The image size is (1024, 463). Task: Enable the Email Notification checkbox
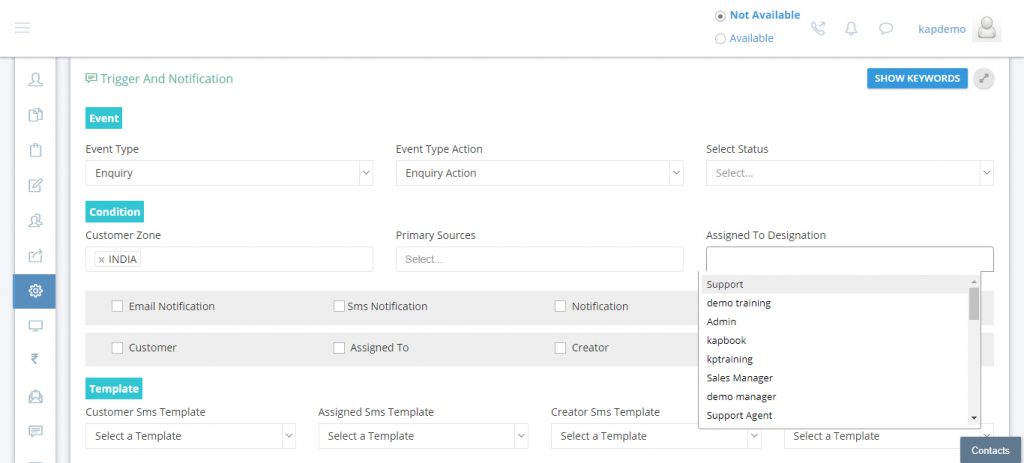coord(117,306)
